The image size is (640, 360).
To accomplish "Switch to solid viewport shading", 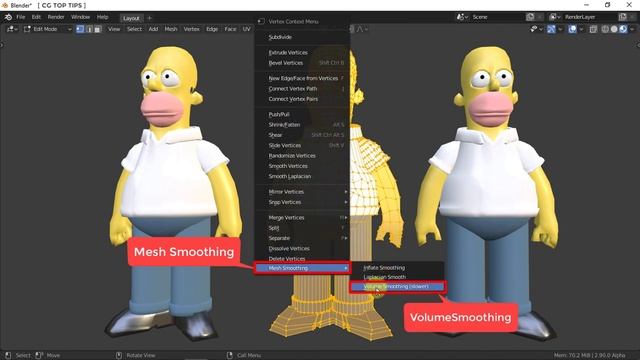I will [614, 29].
